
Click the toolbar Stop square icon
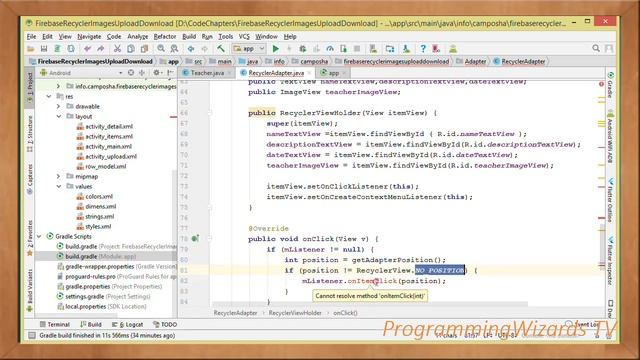click(357, 49)
